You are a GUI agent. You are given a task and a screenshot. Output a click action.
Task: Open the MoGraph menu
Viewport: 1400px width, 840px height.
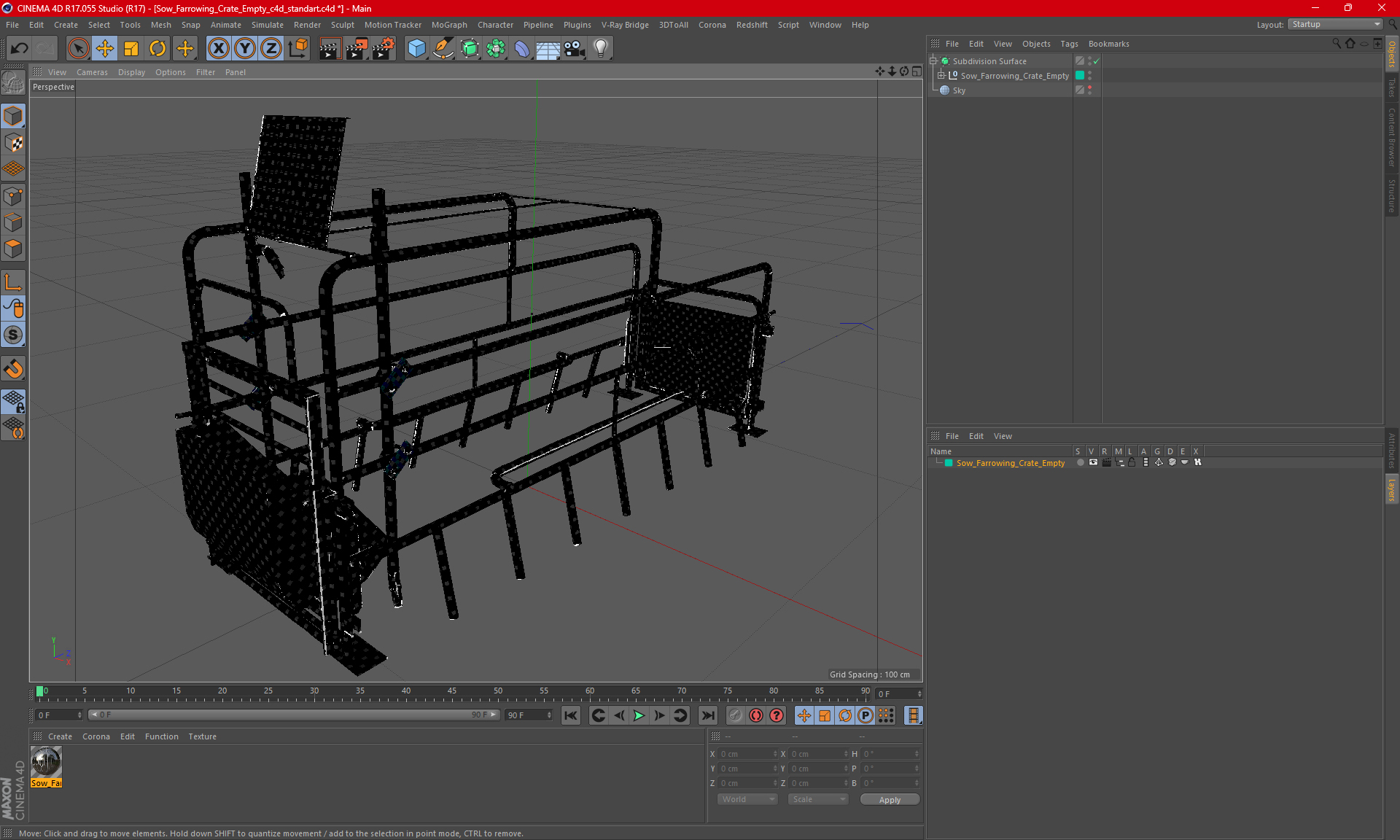click(x=448, y=25)
